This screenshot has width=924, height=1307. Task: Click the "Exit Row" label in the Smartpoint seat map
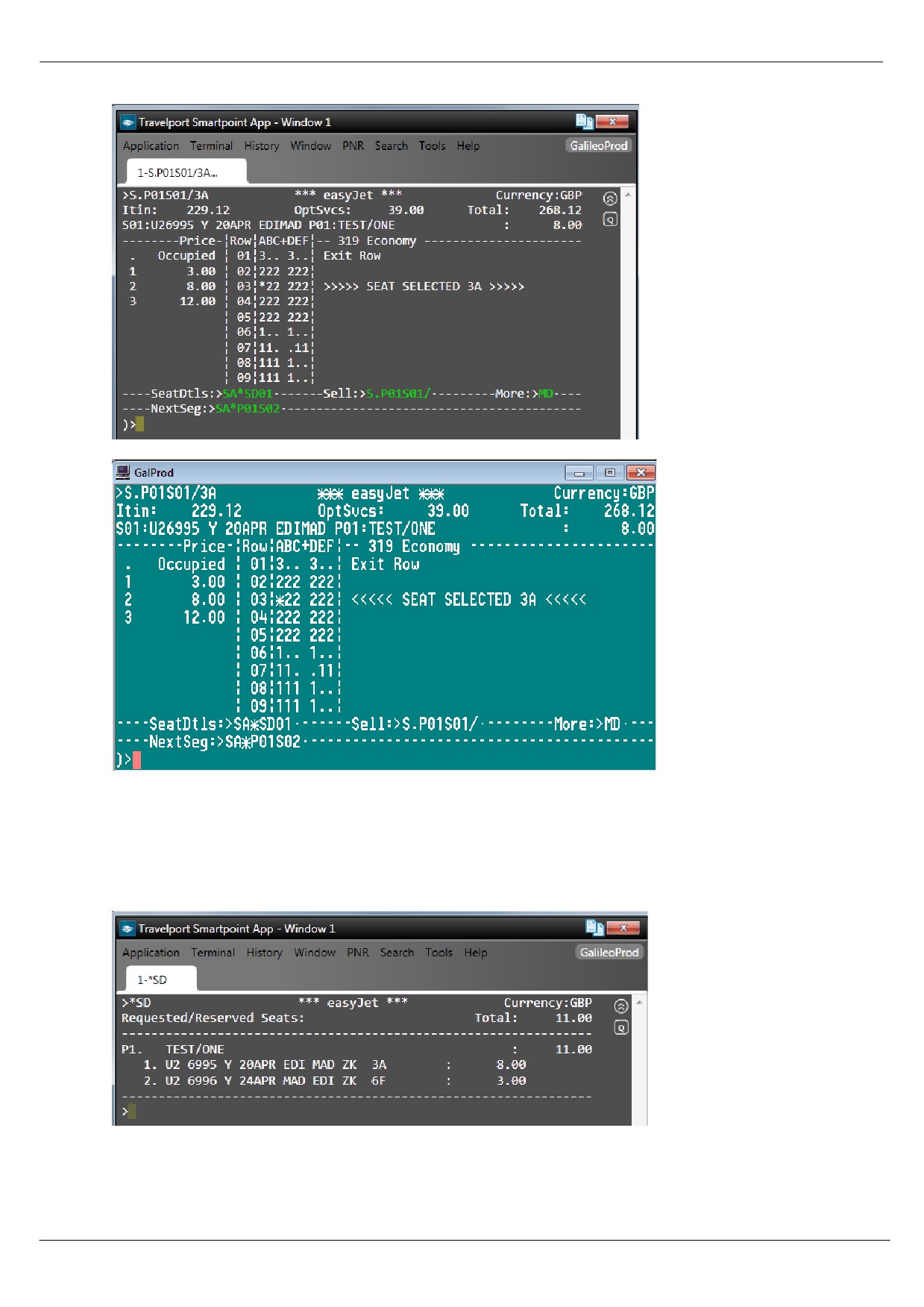[352, 256]
